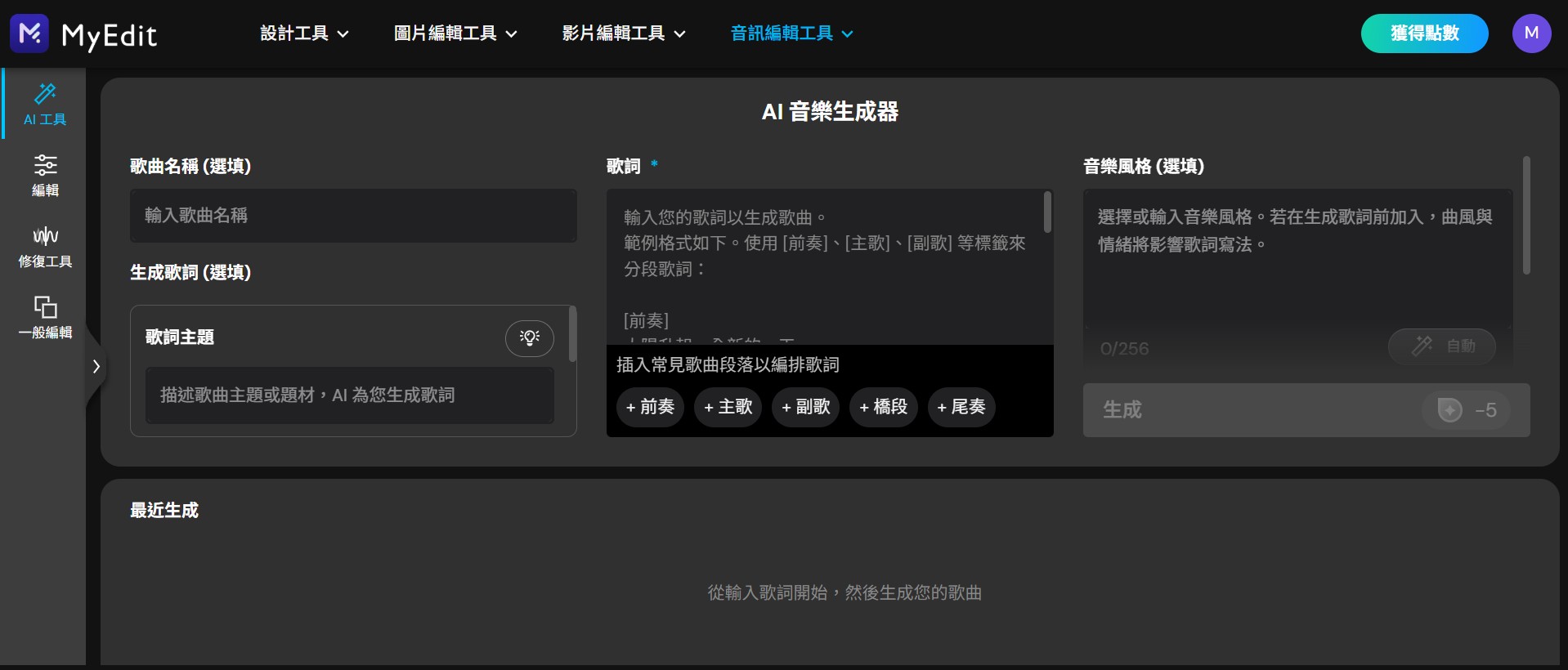This screenshot has width=1568, height=670.
Task: Click the lightbulb icon beside 歌詞主題
Action: 529,338
